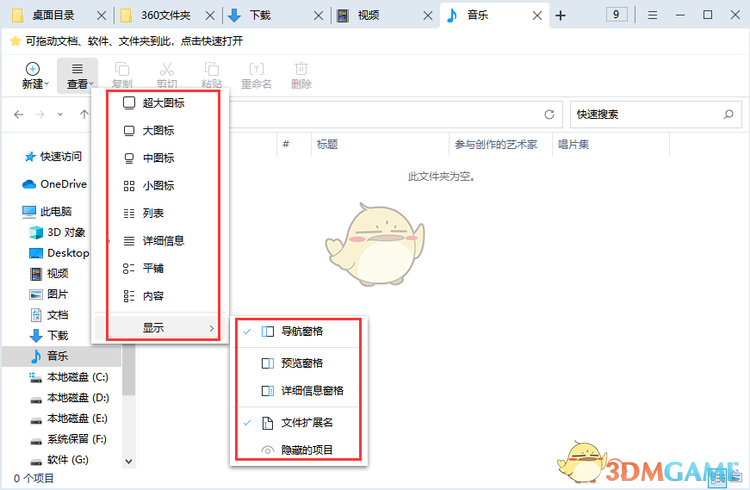The width and height of the screenshot is (750, 490).
Task: Toggle 文件扩展名 checkmark option
Action: (x=298, y=423)
